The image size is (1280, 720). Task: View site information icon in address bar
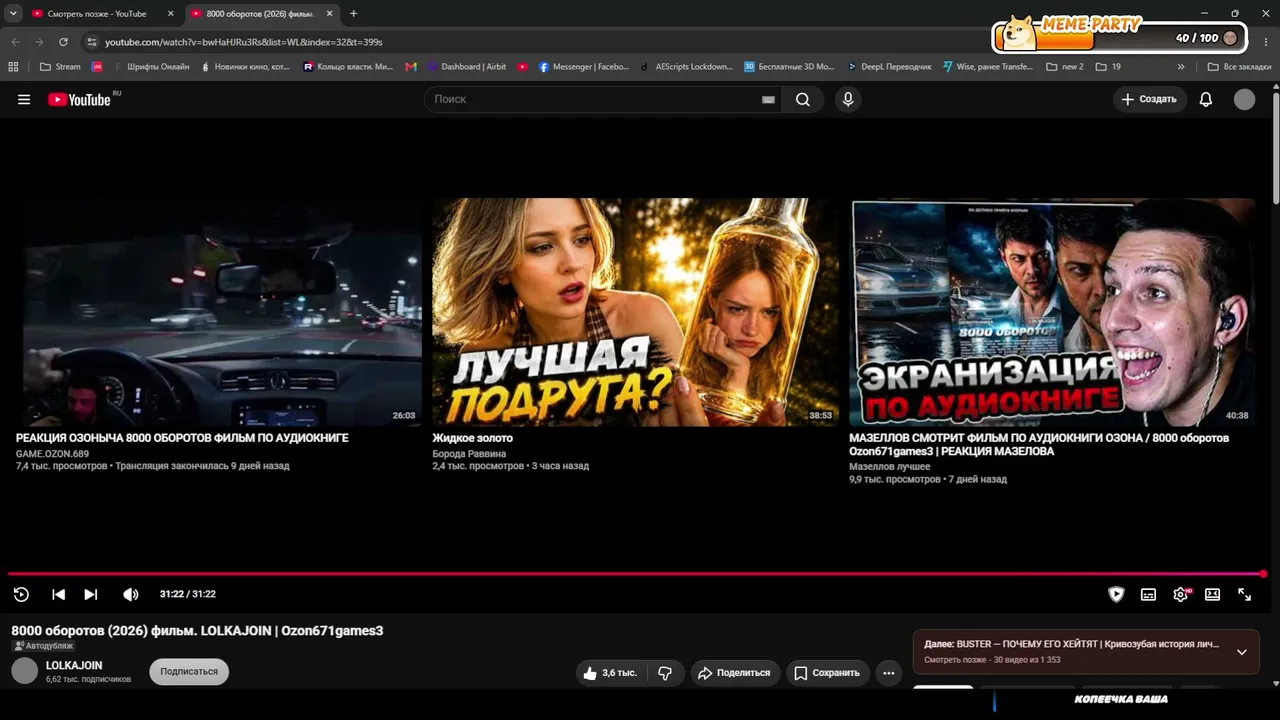[92, 42]
